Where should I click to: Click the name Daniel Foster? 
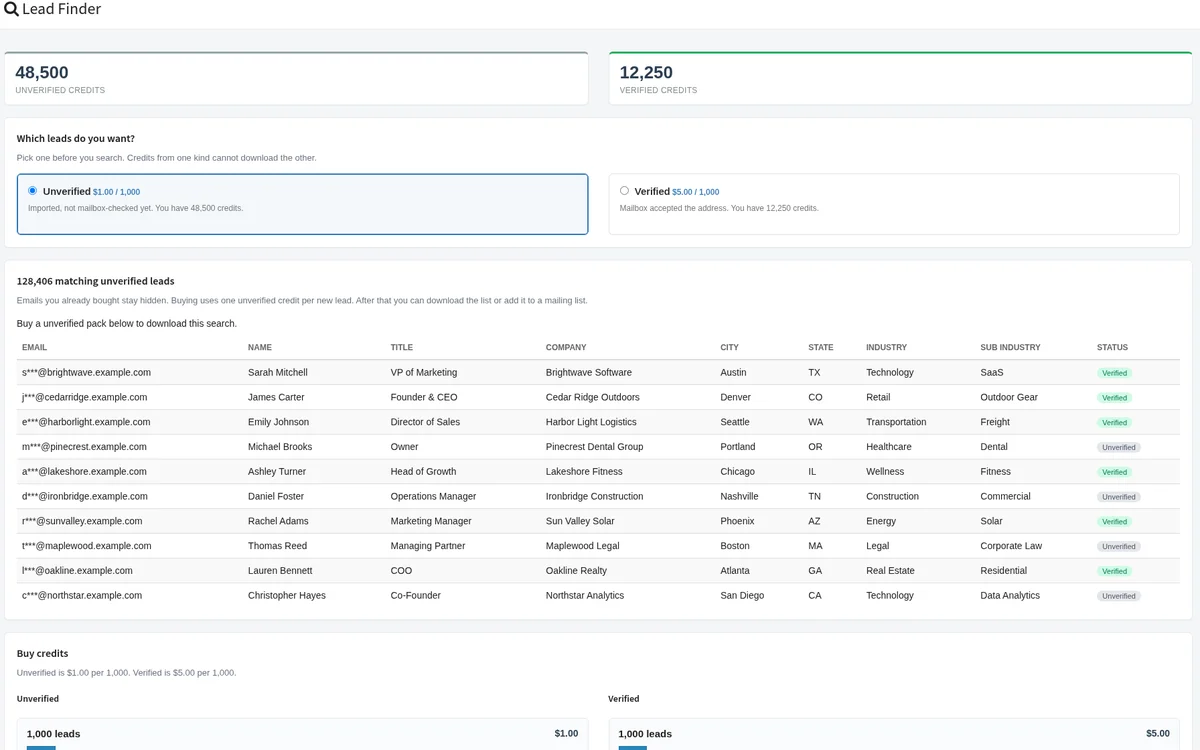pyautogui.click(x=276, y=496)
